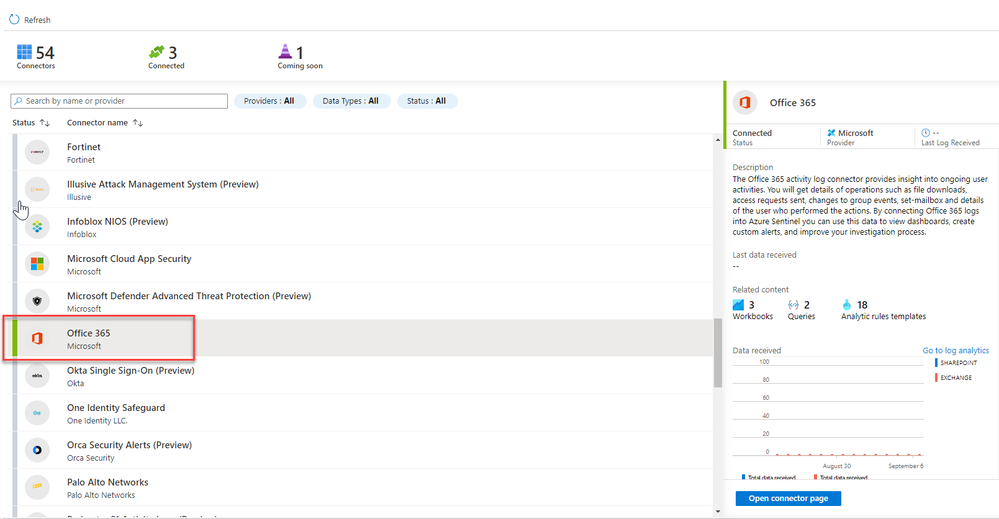The height and width of the screenshot is (519, 999).
Task: Sort list by Status column
Action: [31, 122]
